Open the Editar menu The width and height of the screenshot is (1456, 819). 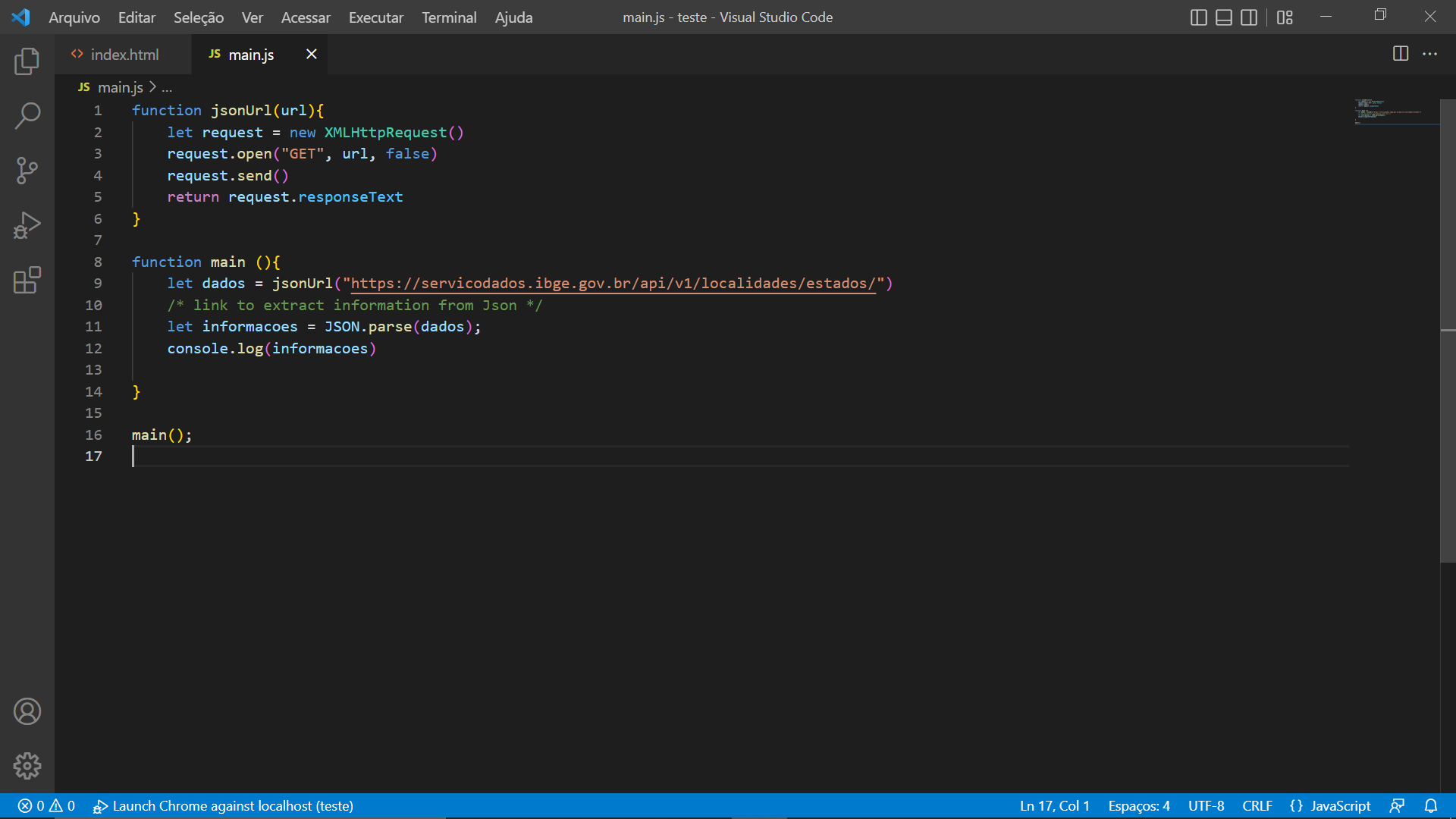point(136,17)
